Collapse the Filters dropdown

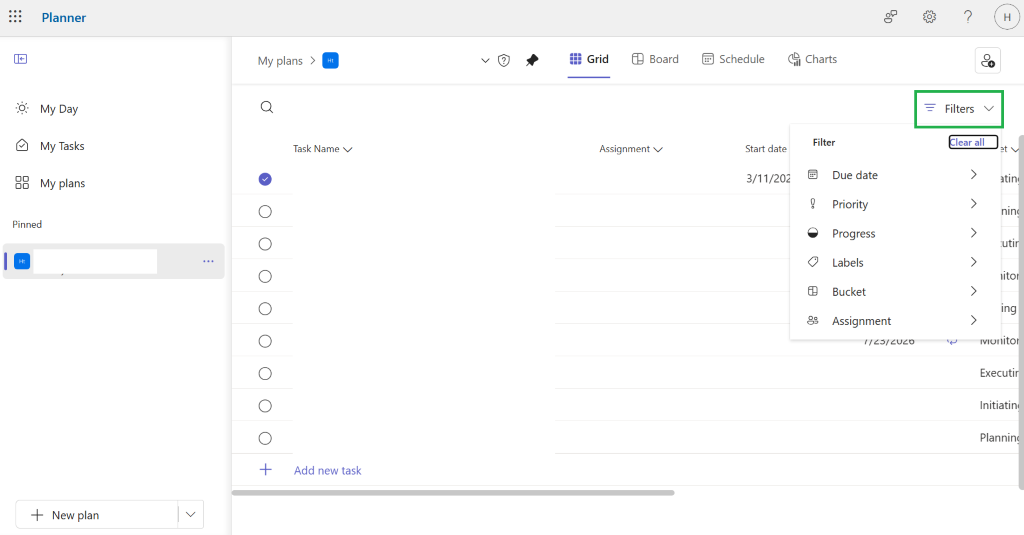[x=959, y=108]
